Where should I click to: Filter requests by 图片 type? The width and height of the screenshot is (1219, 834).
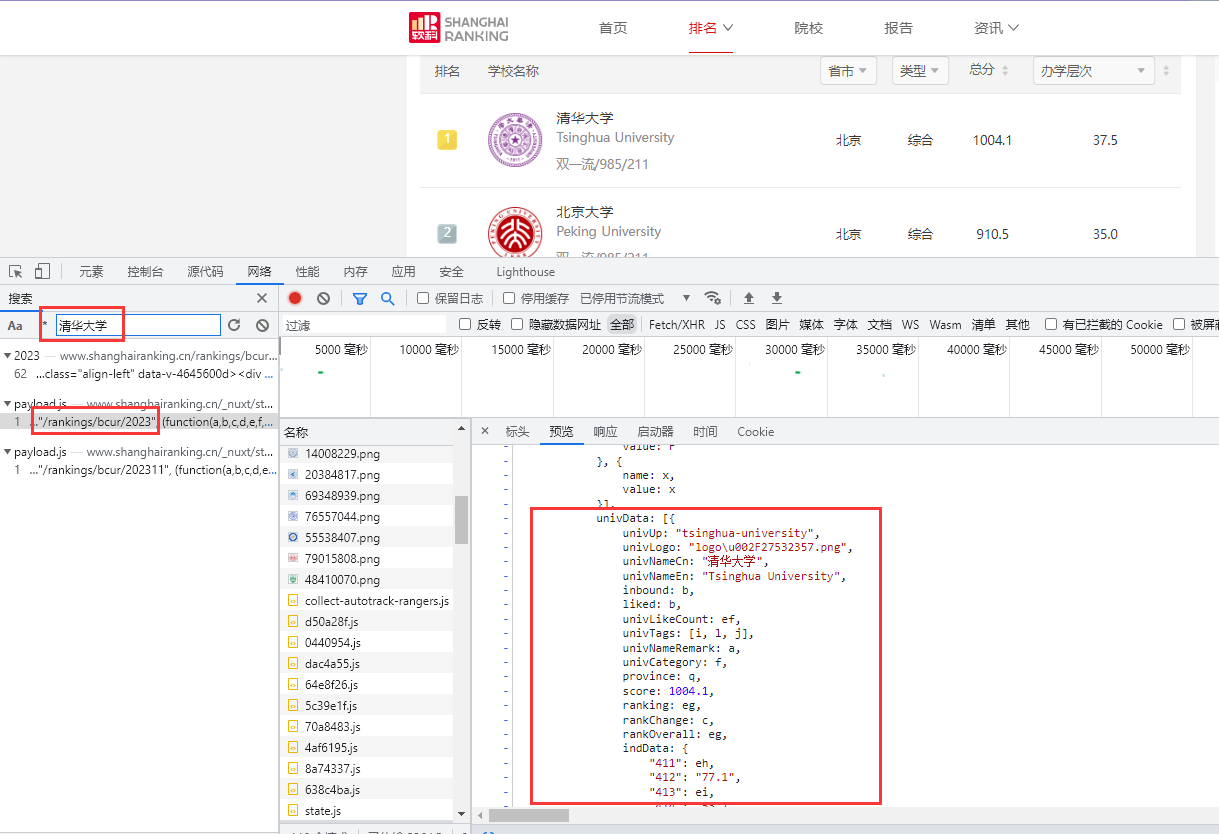click(x=777, y=325)
